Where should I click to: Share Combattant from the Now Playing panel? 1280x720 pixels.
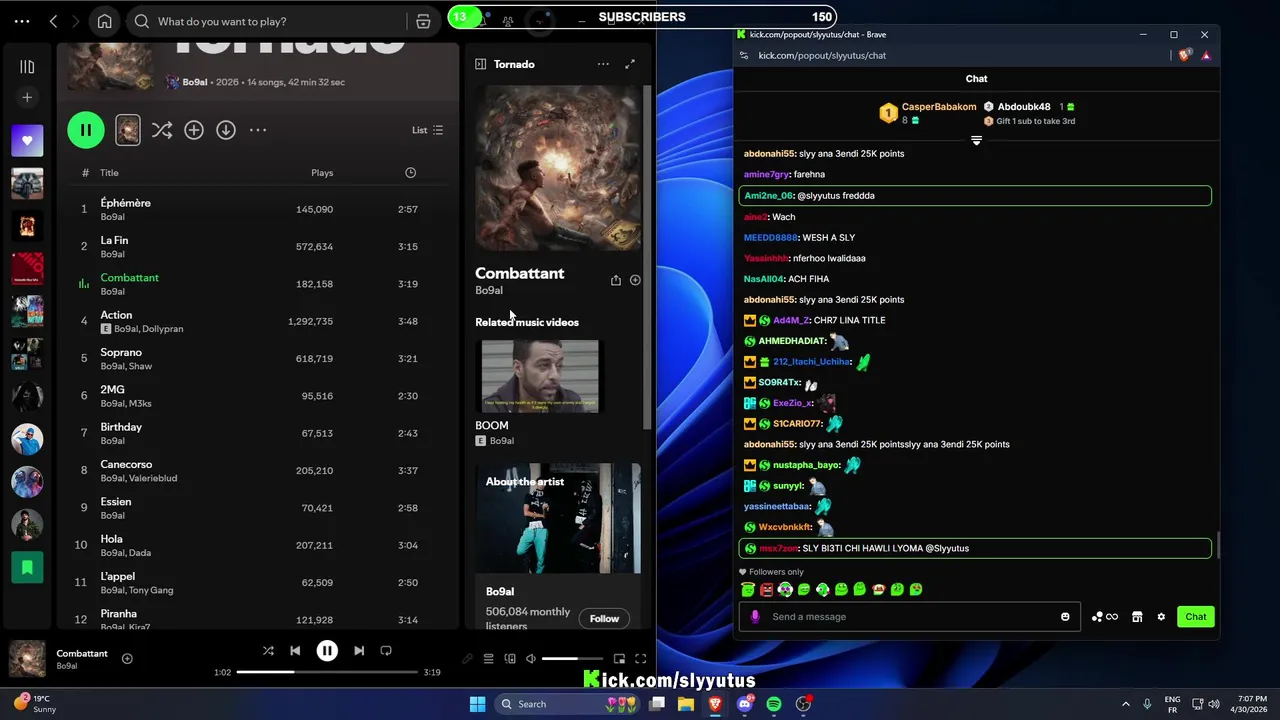616,281
